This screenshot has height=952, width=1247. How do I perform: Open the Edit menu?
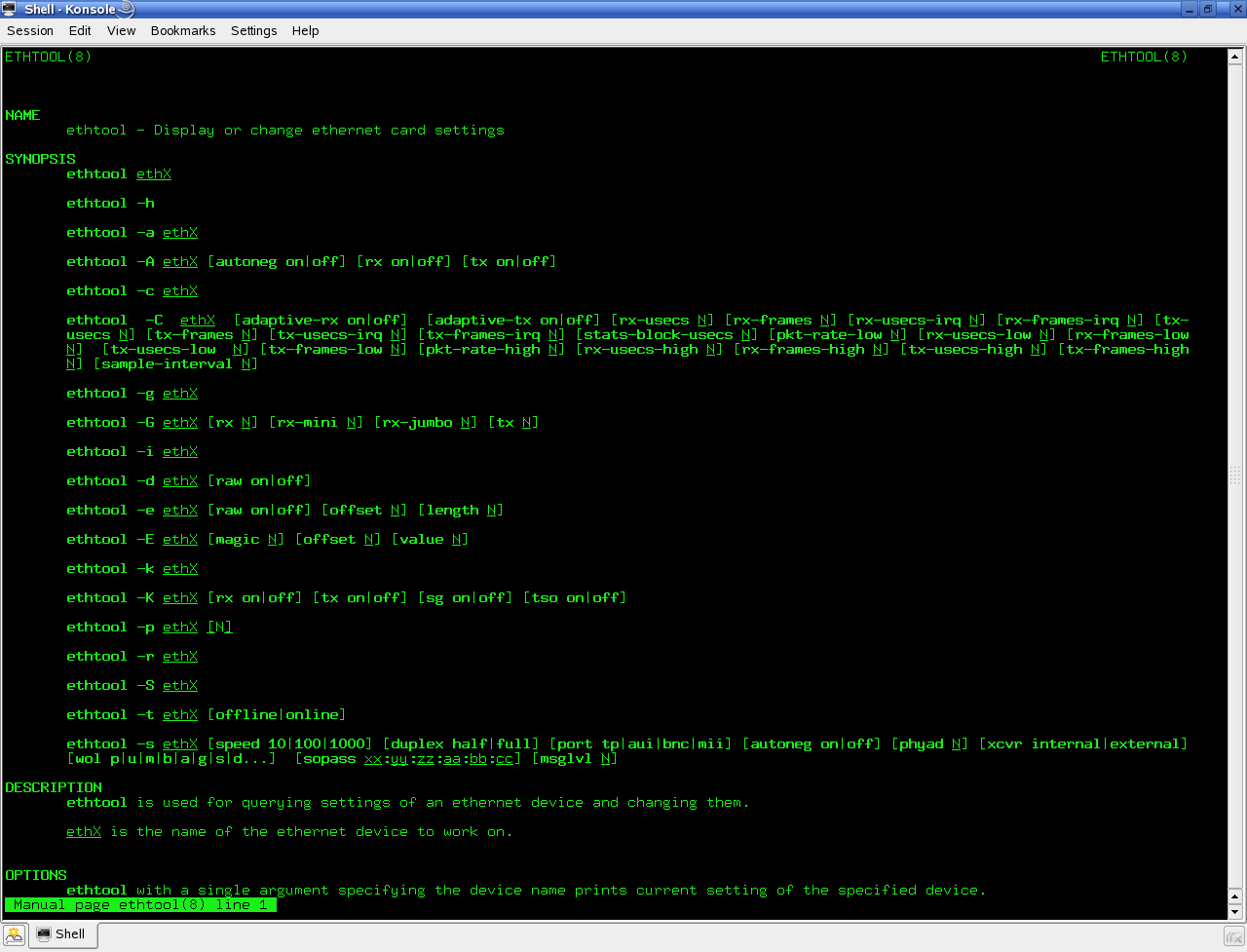tap(80, 31)
